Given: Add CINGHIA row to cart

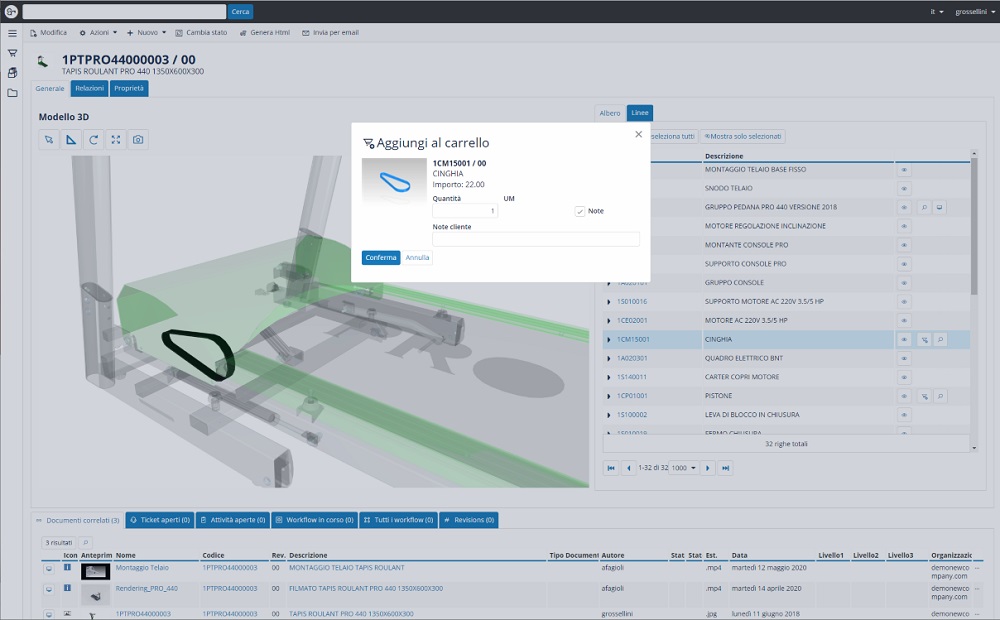Looking at the screenshot, I should [x=924, y=340].
